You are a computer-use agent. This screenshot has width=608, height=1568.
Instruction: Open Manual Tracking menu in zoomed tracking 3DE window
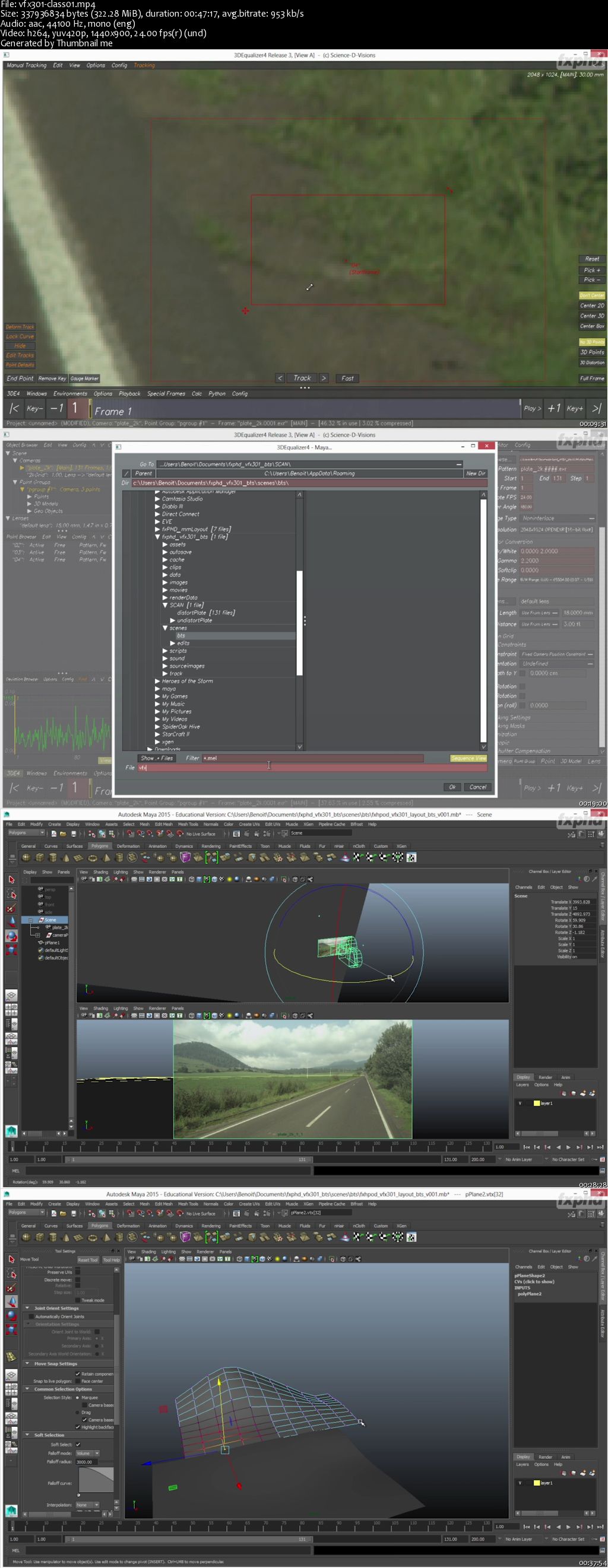26,65
